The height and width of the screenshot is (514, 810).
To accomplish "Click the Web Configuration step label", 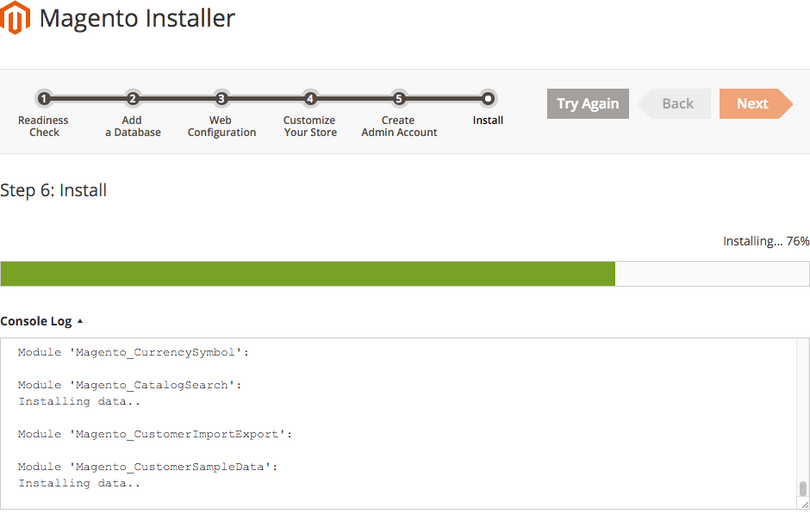I will point(222,126).
